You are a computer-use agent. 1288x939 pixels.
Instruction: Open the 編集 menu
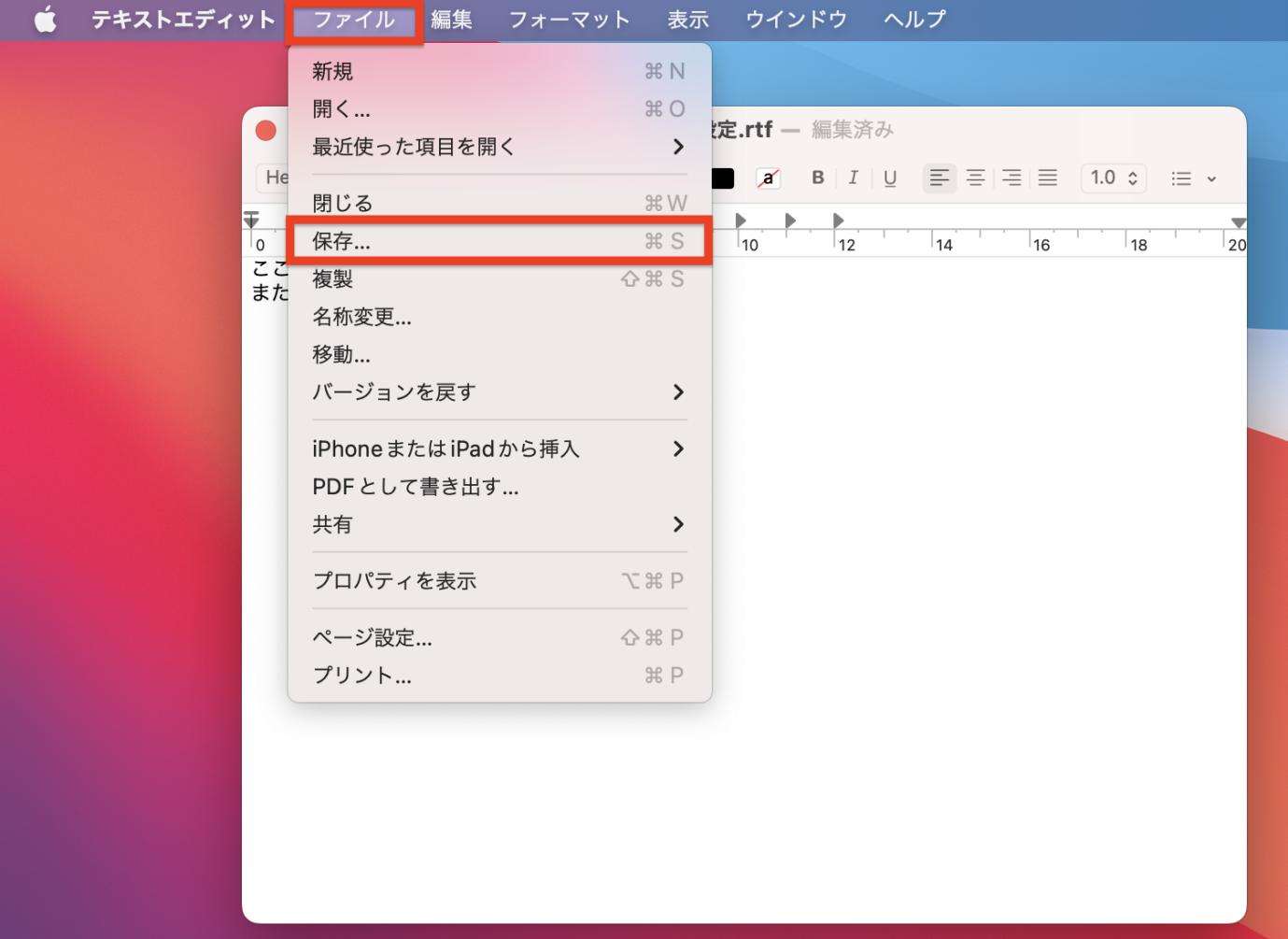coord(452,20)
